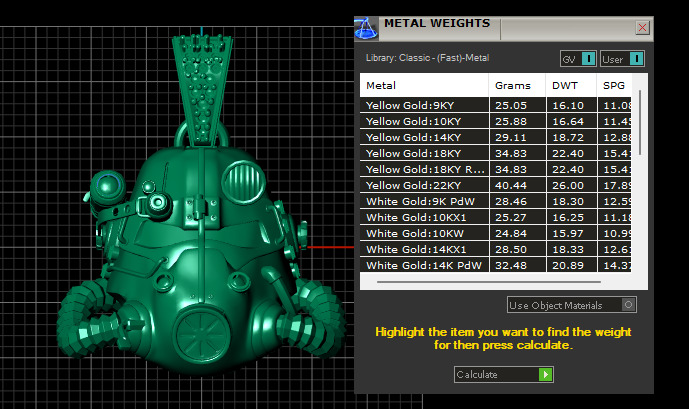The width and height of the screenshot is (689, 409).
Task: Select the White Gold:10KW row
Action: 496,233
